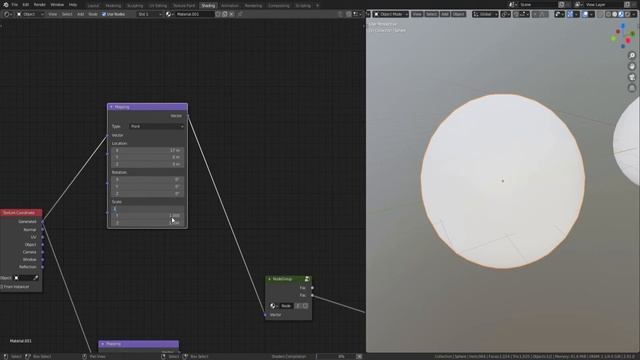The image size is (640, 360).
Task: Open the material browse icon beside Material.001
Action: [170, 14]
